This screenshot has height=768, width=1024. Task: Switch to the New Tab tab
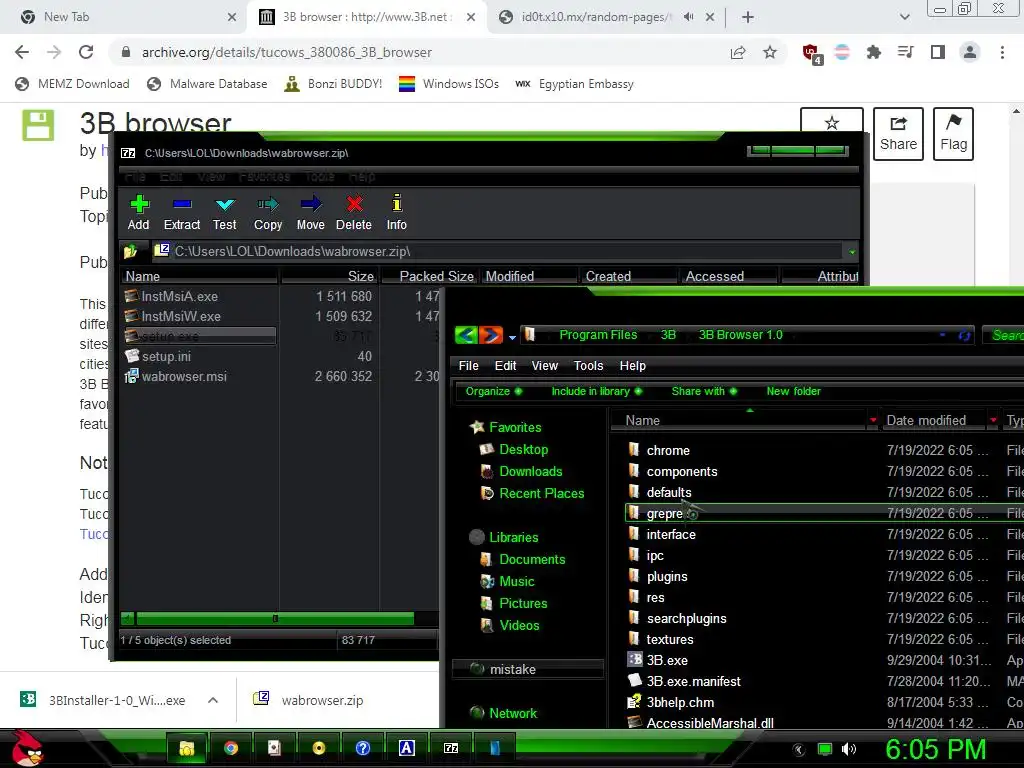click(x=123, y=17)
